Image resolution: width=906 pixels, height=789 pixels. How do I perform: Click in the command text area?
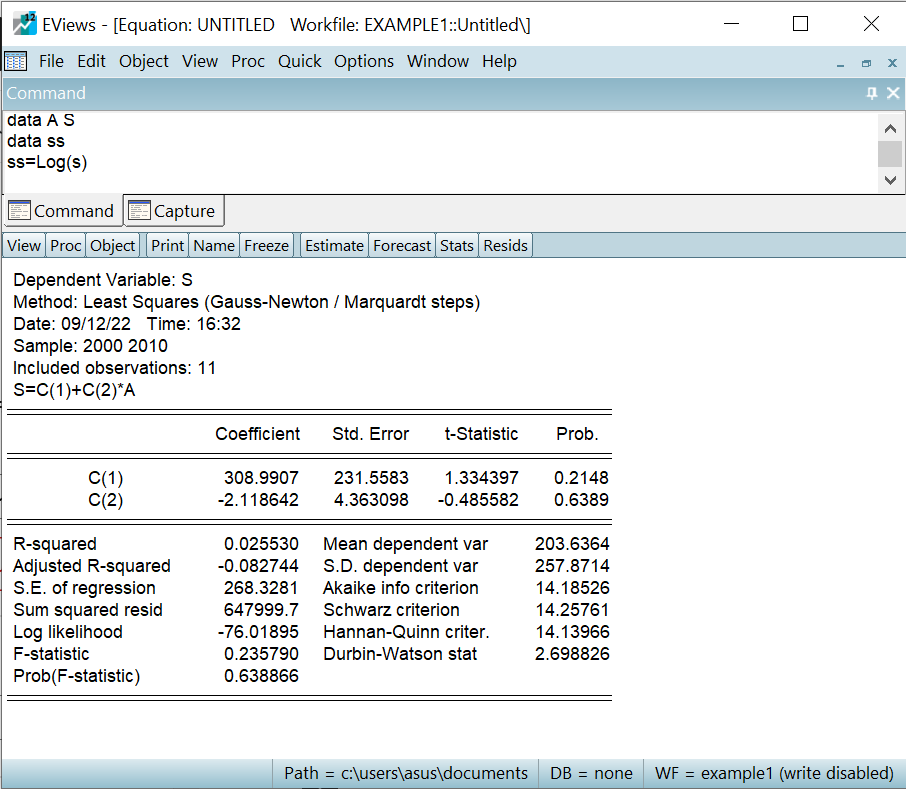pyautogui.click(x=440, y=150)
